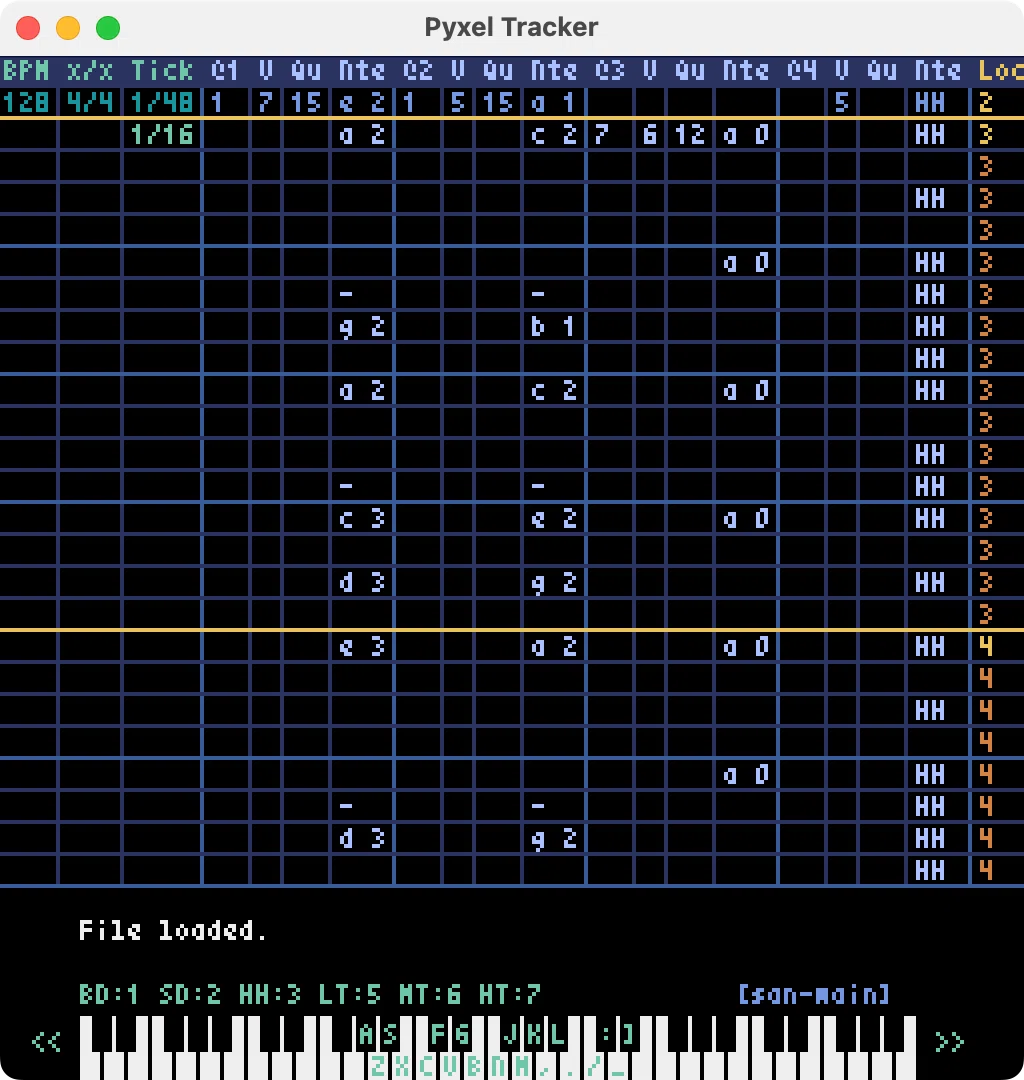Click the Tick column header

pyautogui.click(x=162, y=70)
